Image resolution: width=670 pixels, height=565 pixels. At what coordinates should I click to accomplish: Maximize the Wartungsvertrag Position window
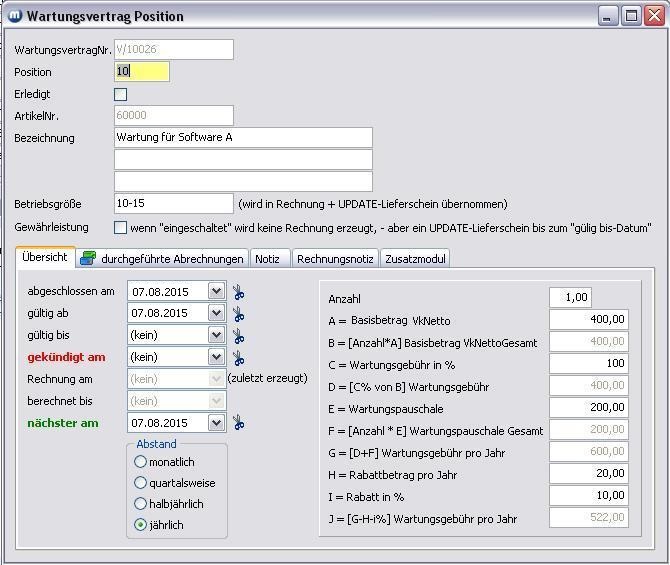coord(631,15)
